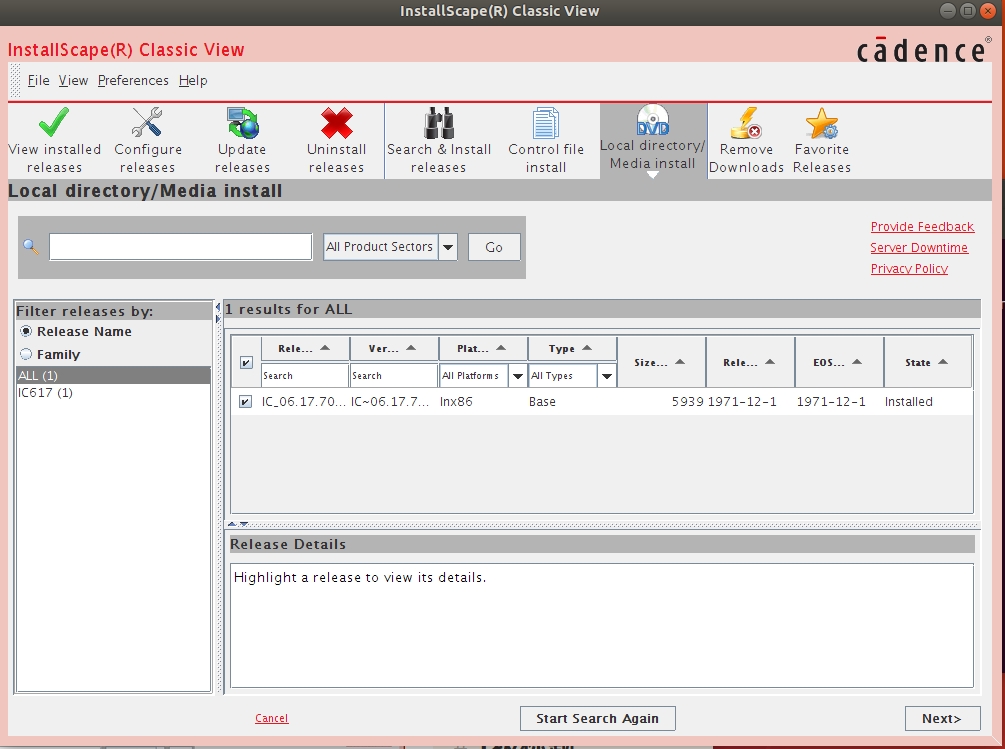The image size is (1005, 749).
Task: Open Remove Downloads
Action: (746, 140)
